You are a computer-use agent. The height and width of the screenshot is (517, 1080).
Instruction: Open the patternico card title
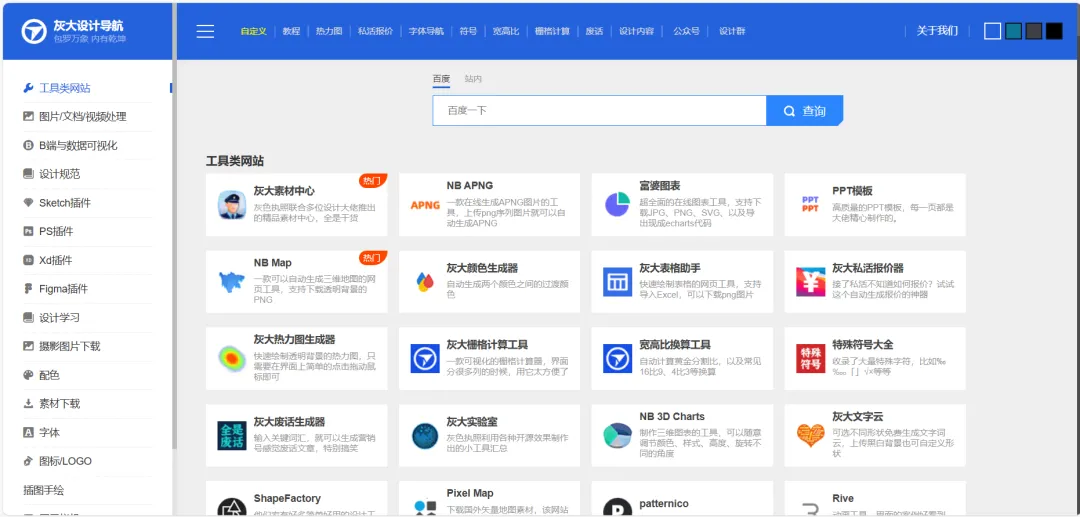[664, 504]
